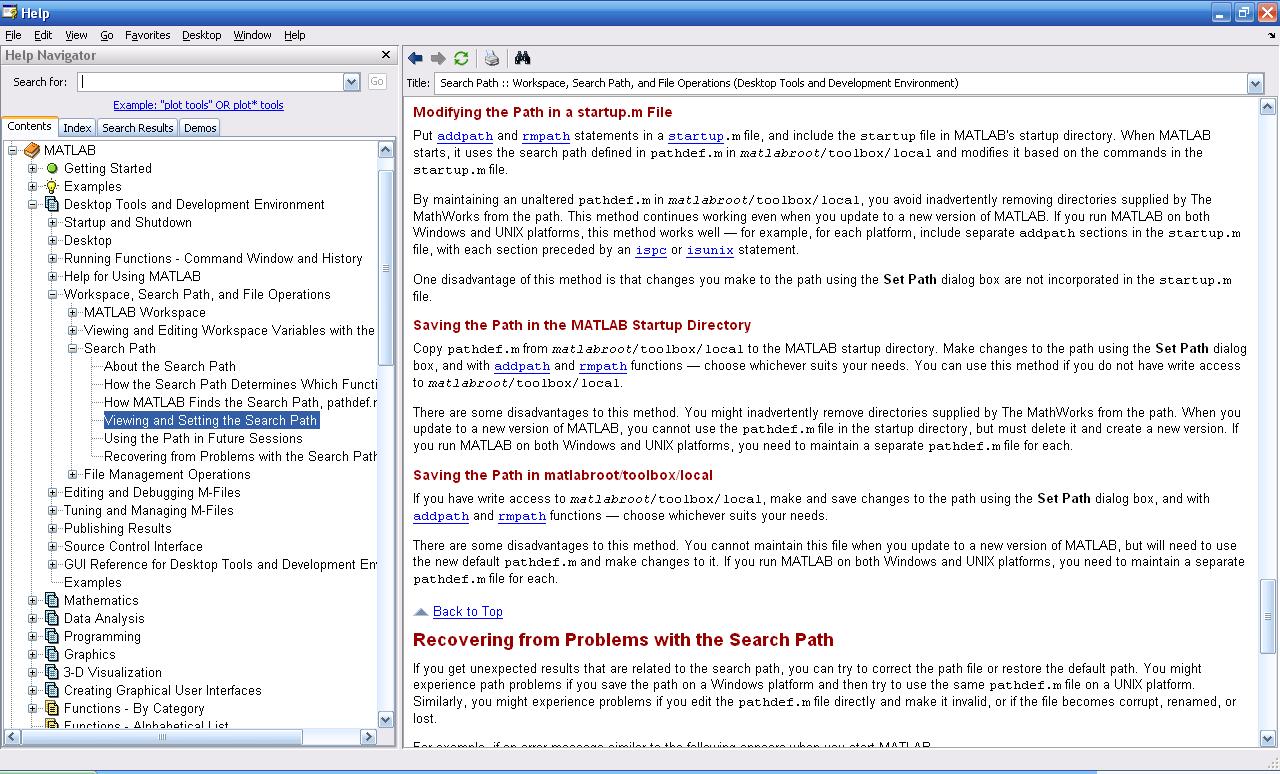The width and height of the screenshot is (1280, 774).
Task: Open the Window menu
Action: [x=252, y=35]
